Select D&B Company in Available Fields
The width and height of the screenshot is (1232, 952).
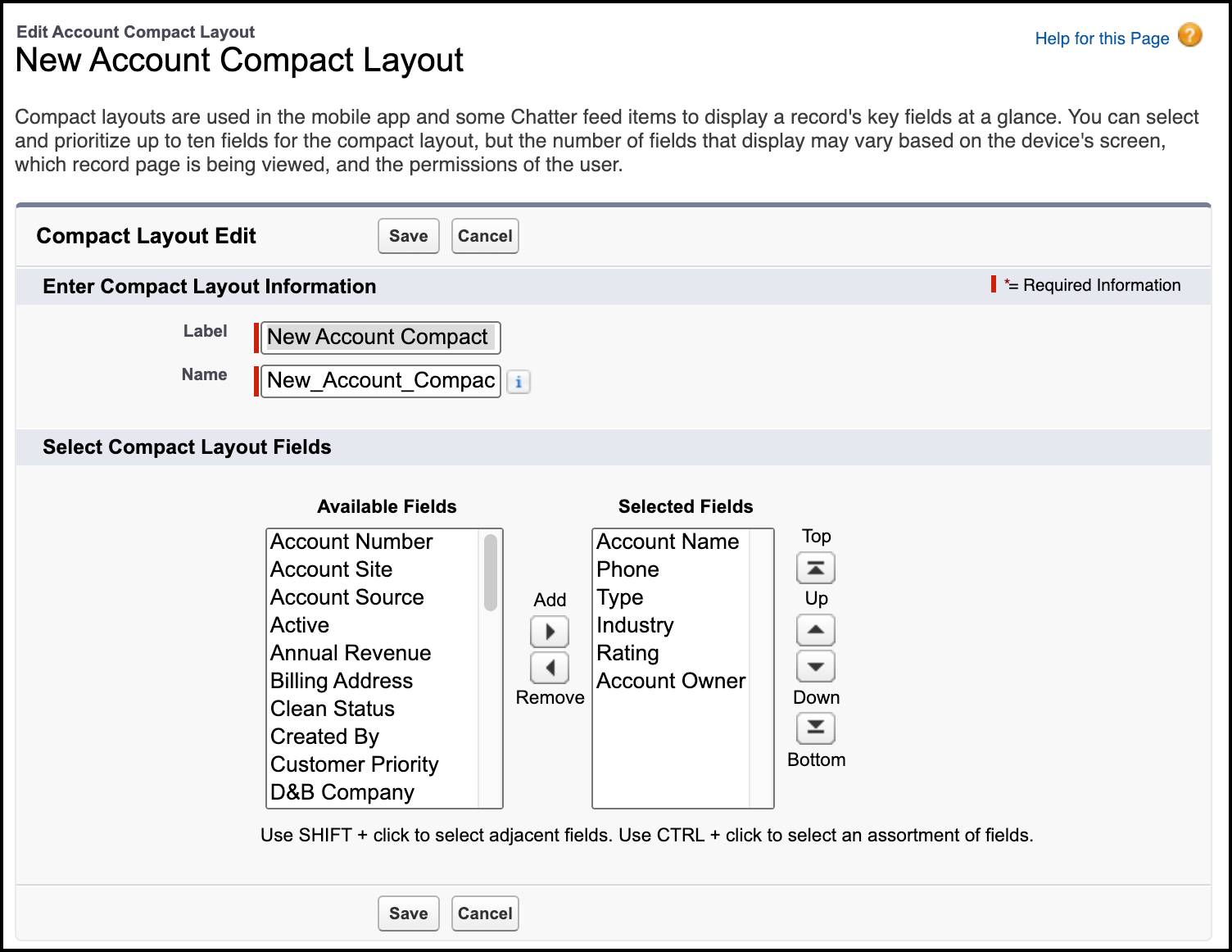(373, 792)
